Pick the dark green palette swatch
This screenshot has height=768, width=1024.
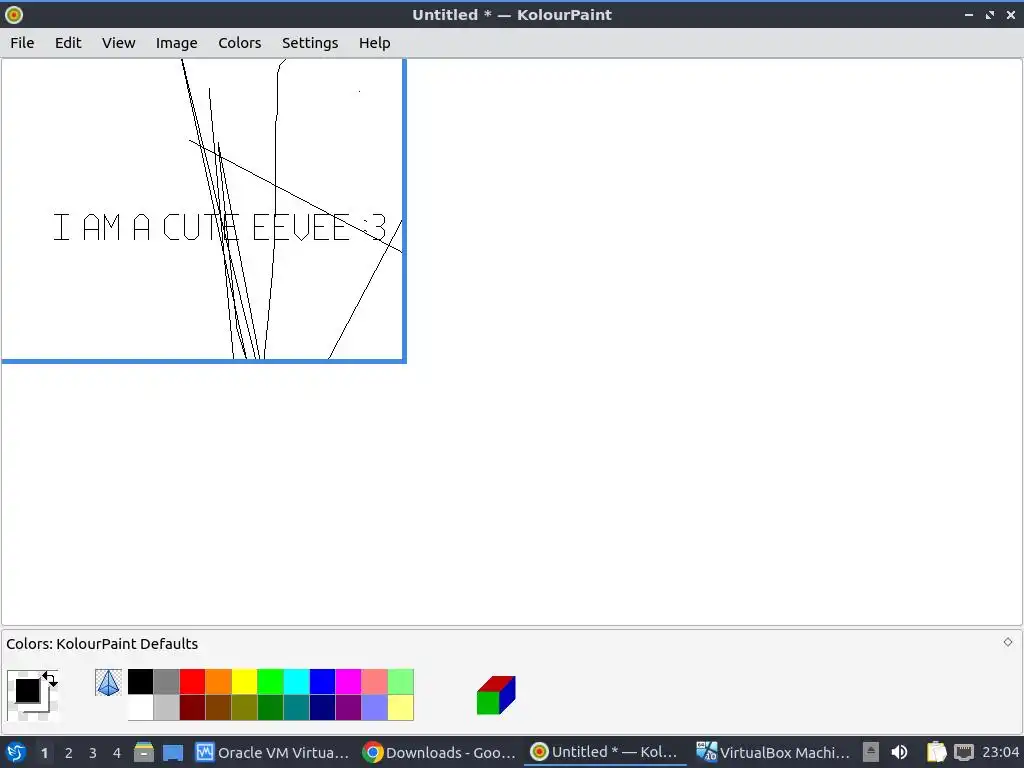pyautogui.click(x=270, y=707)
